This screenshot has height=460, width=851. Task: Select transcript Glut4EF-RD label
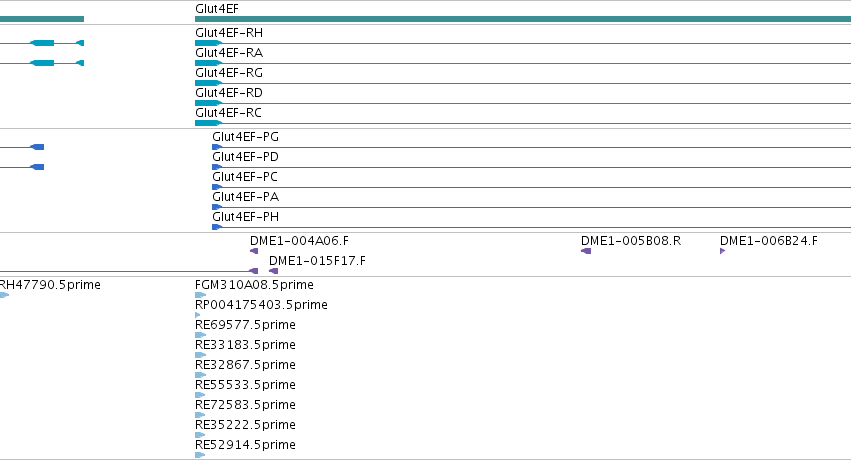pyautogui.click(x=228, y=93)
